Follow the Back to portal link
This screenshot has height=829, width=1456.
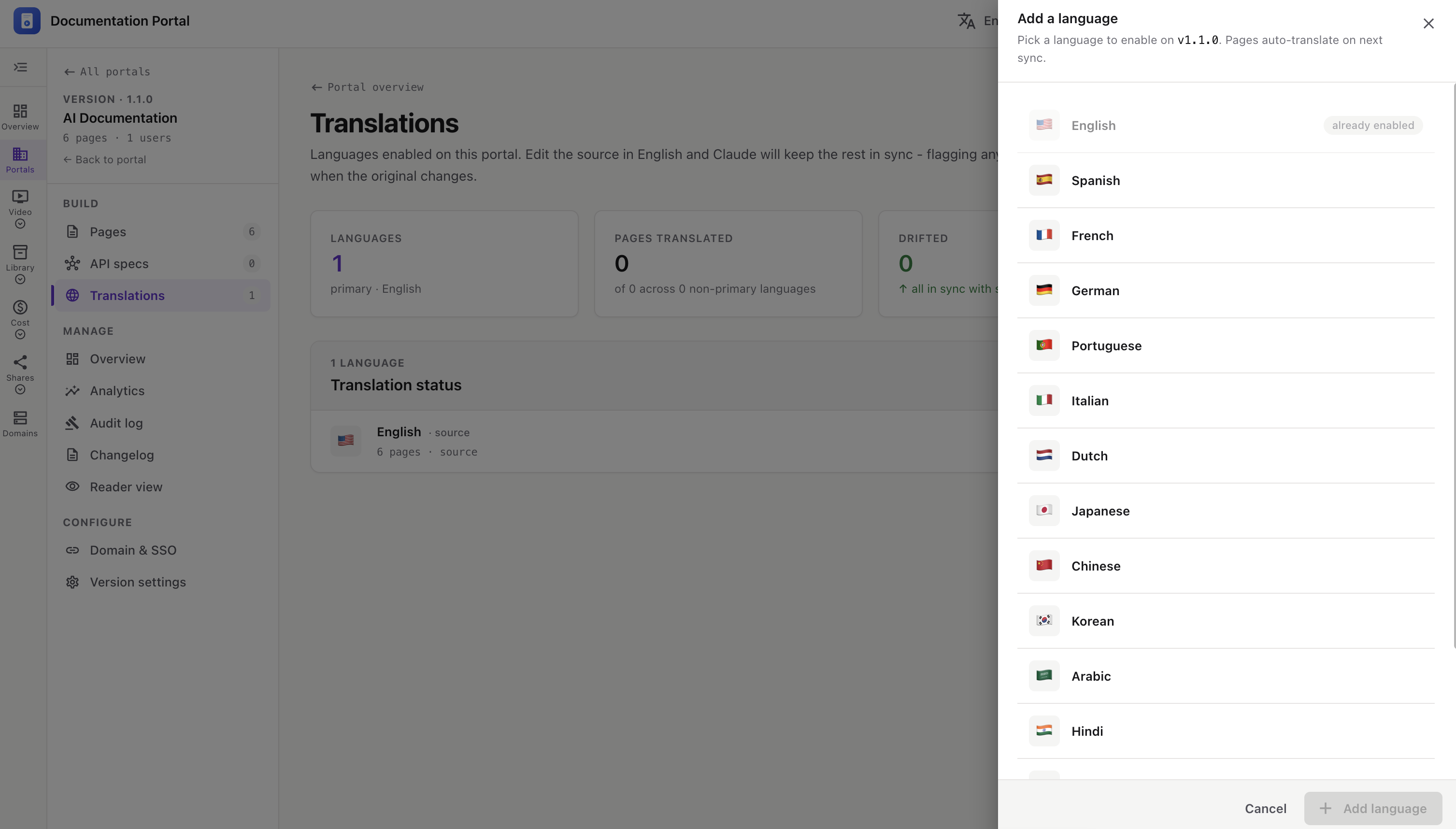click(105, 160)
